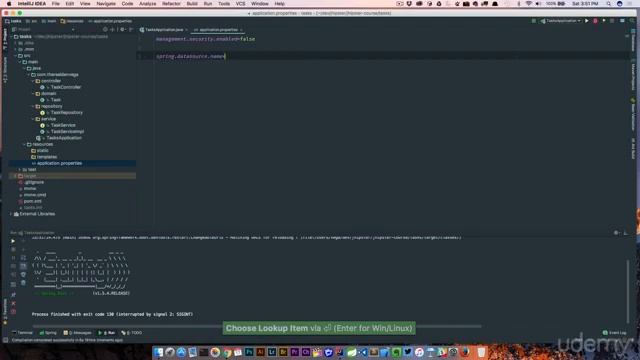Screen dimensions: 640x360
Task: Select the mvnw.cmd file in the tree
Action: (34, 195)
